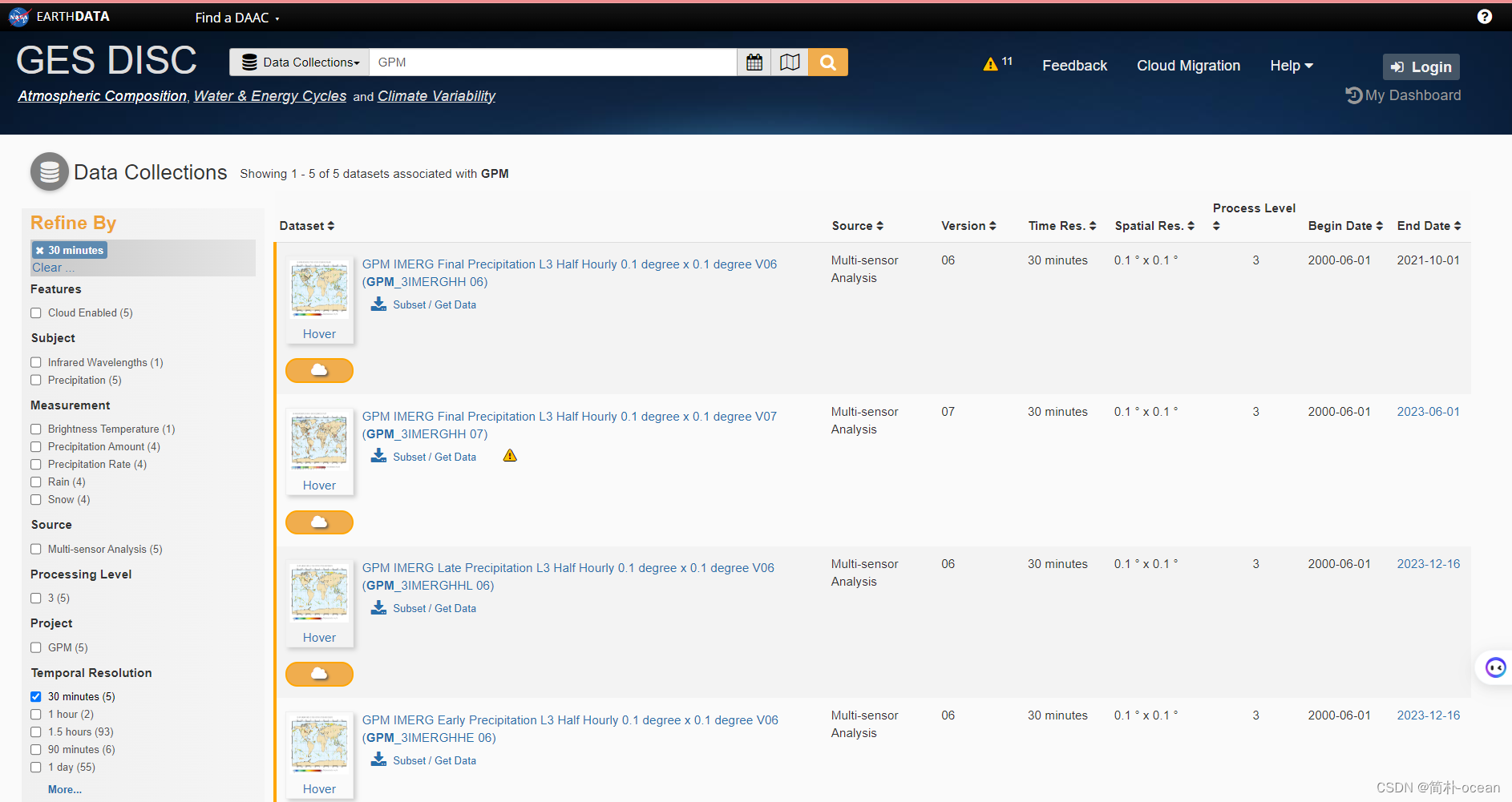Open the Cloud Migration page
The width and height of the screenshot is (1512, 802).
(1188, 66)
